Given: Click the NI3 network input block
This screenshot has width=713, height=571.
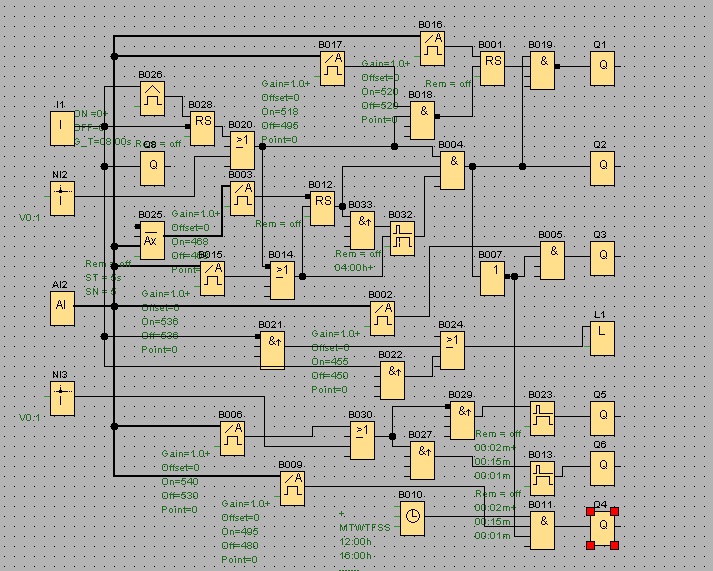Looking at the screenshot, I should point(62,398).
